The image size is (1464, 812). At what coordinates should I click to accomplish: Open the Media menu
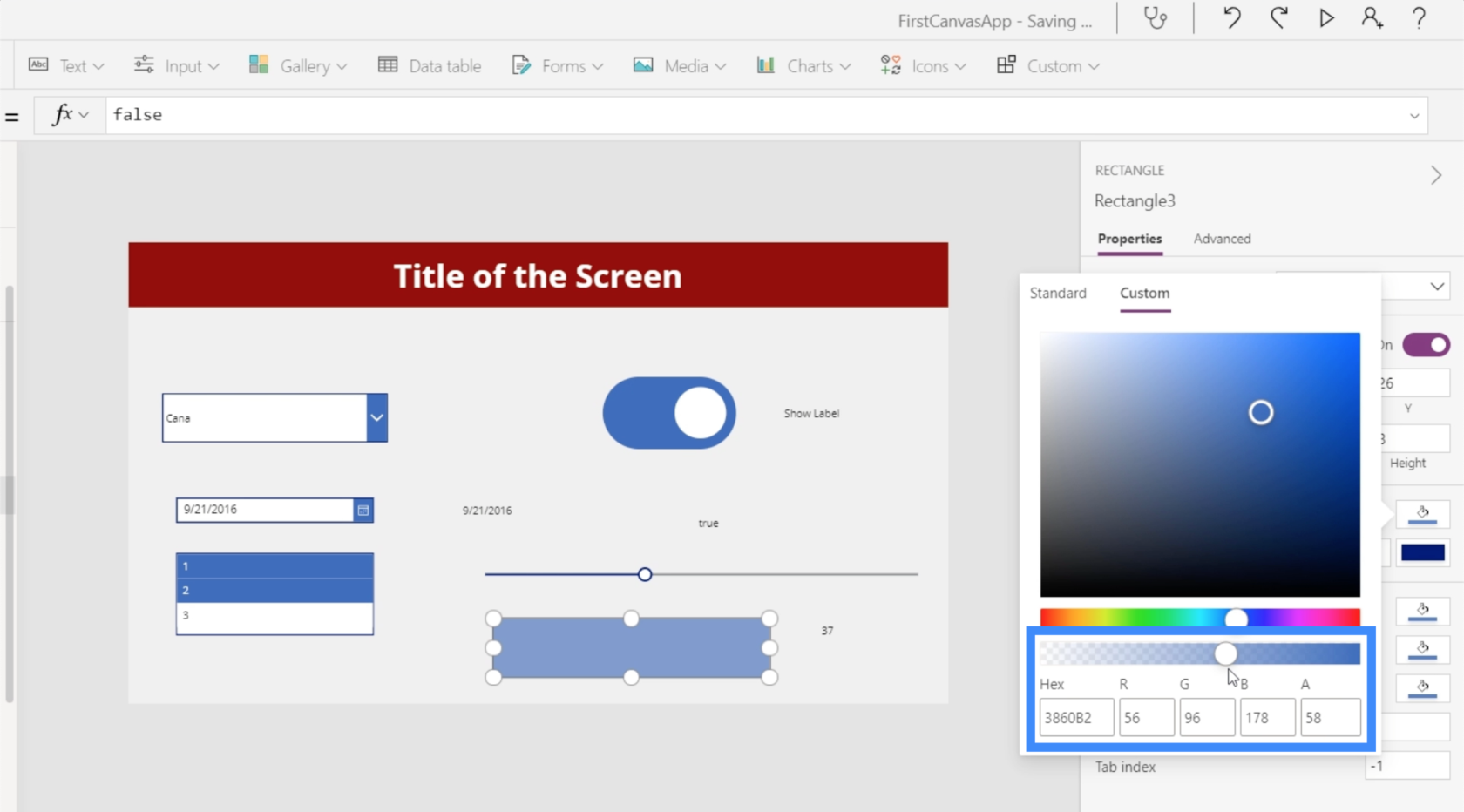click(680, 65)
